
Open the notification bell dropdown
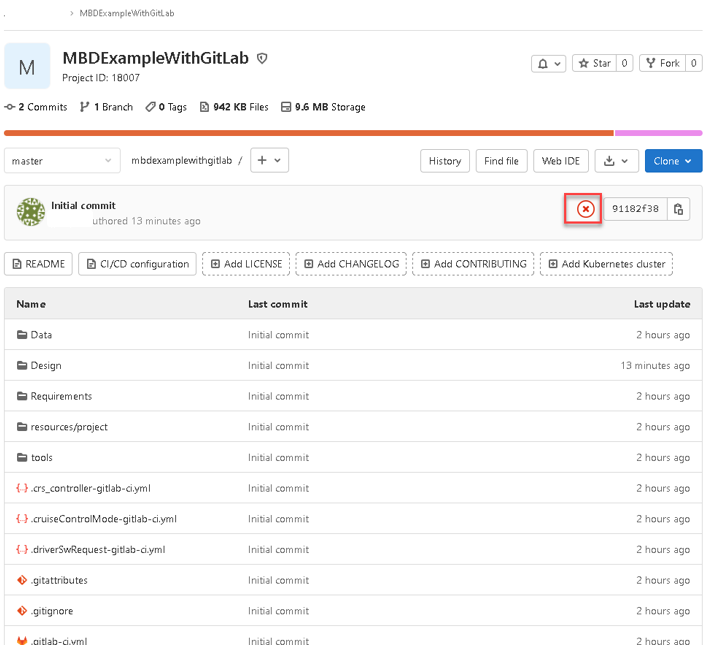tap(548, 63)
